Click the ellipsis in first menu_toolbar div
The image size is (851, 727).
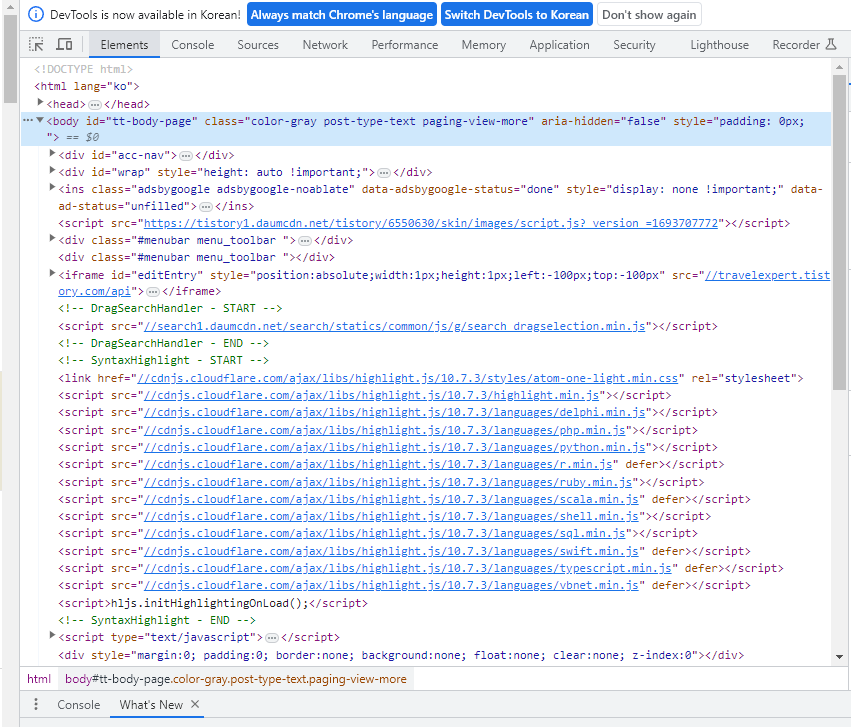(x=305, y=240)
